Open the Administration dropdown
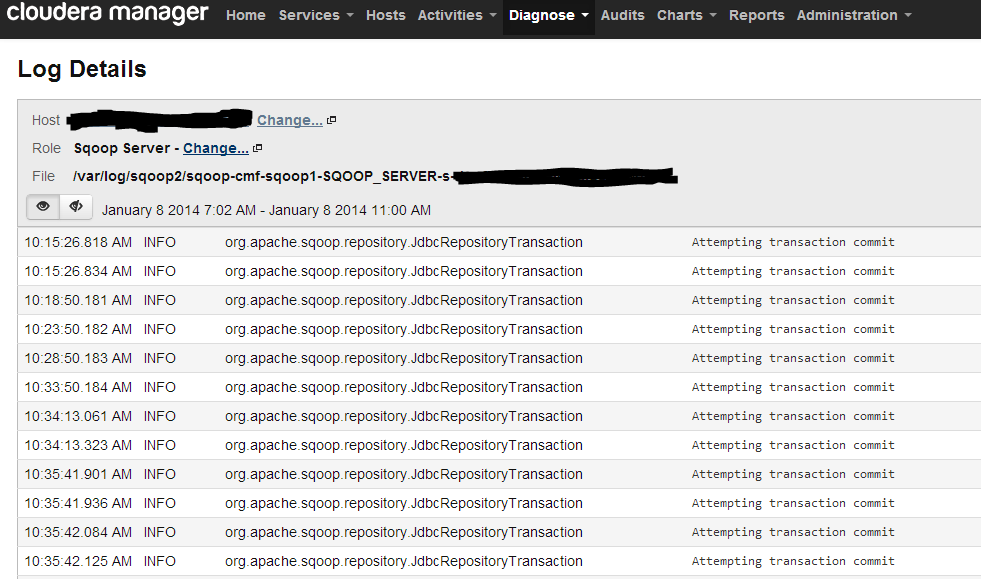Image resolution: width=981 pixels, height=579 pixels. click(x=853, y=15)
